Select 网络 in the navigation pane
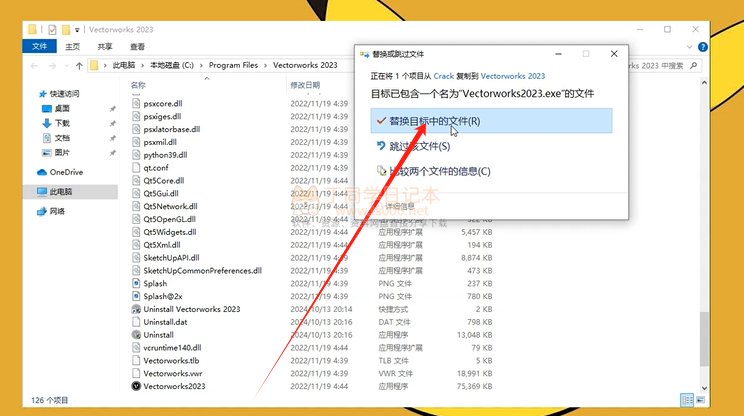Viewport: 744px width, 416px height. 57,211
